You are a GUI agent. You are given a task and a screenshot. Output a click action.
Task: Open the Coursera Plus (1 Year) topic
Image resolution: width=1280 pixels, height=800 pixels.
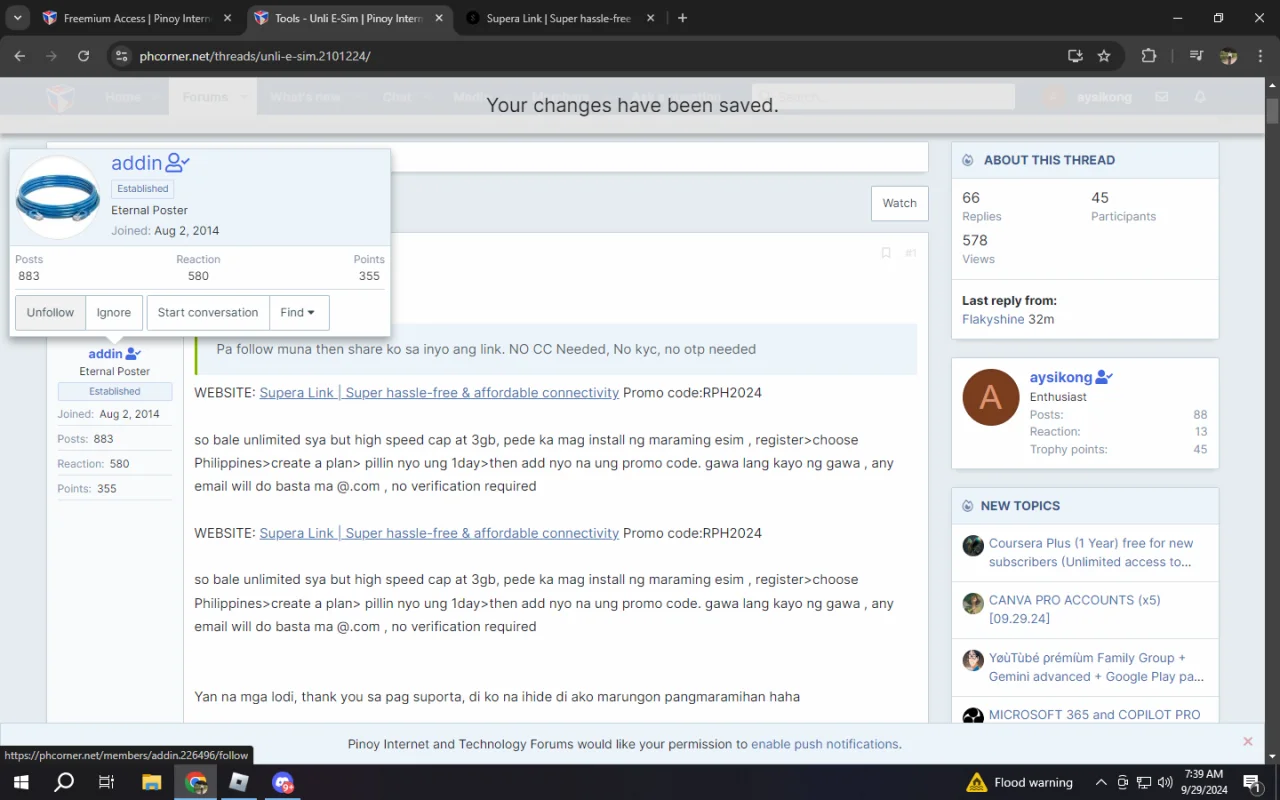[x=1091, y=552]
